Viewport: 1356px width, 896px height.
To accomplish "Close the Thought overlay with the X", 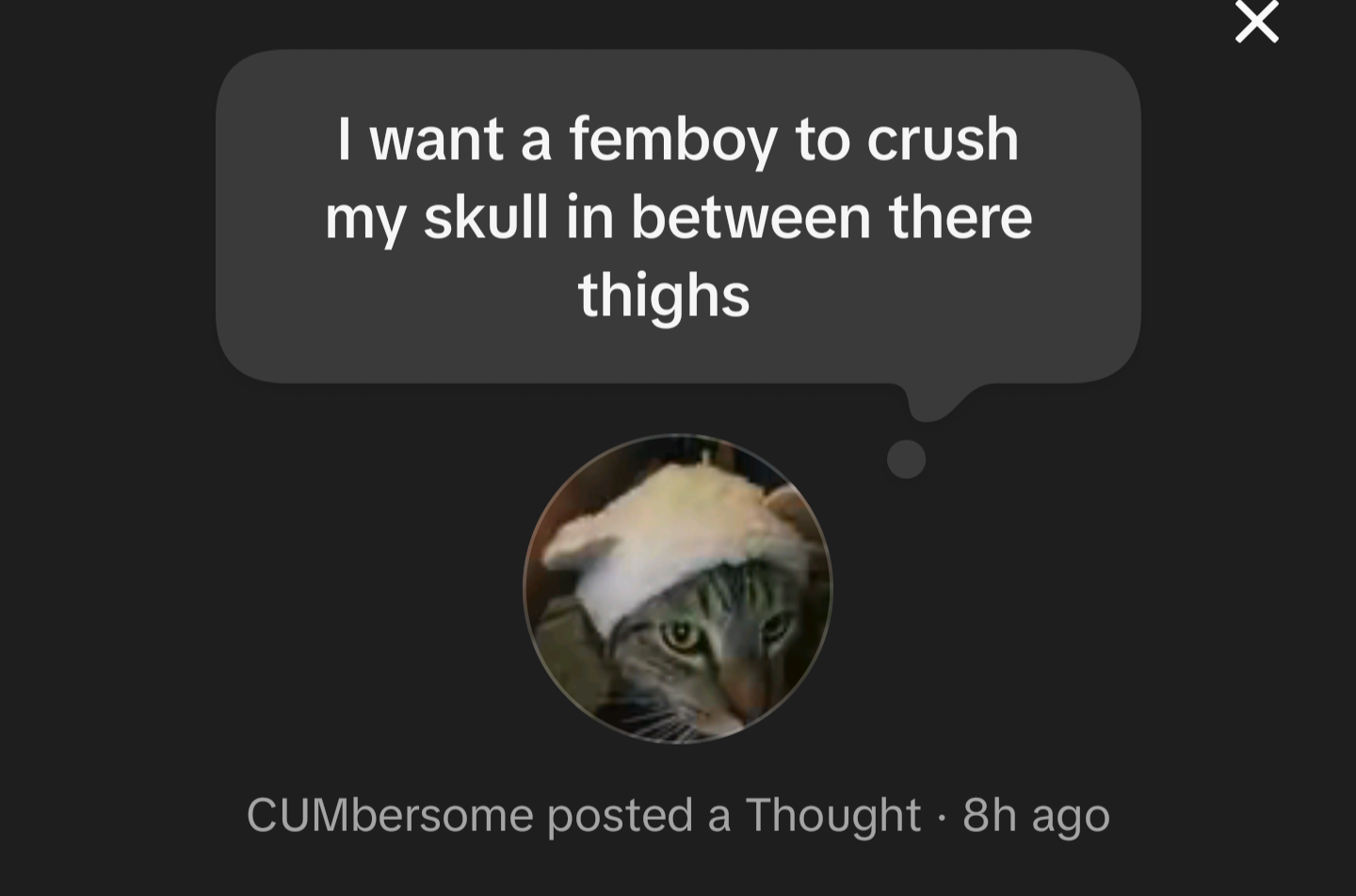I will (x=1257, y=21).
